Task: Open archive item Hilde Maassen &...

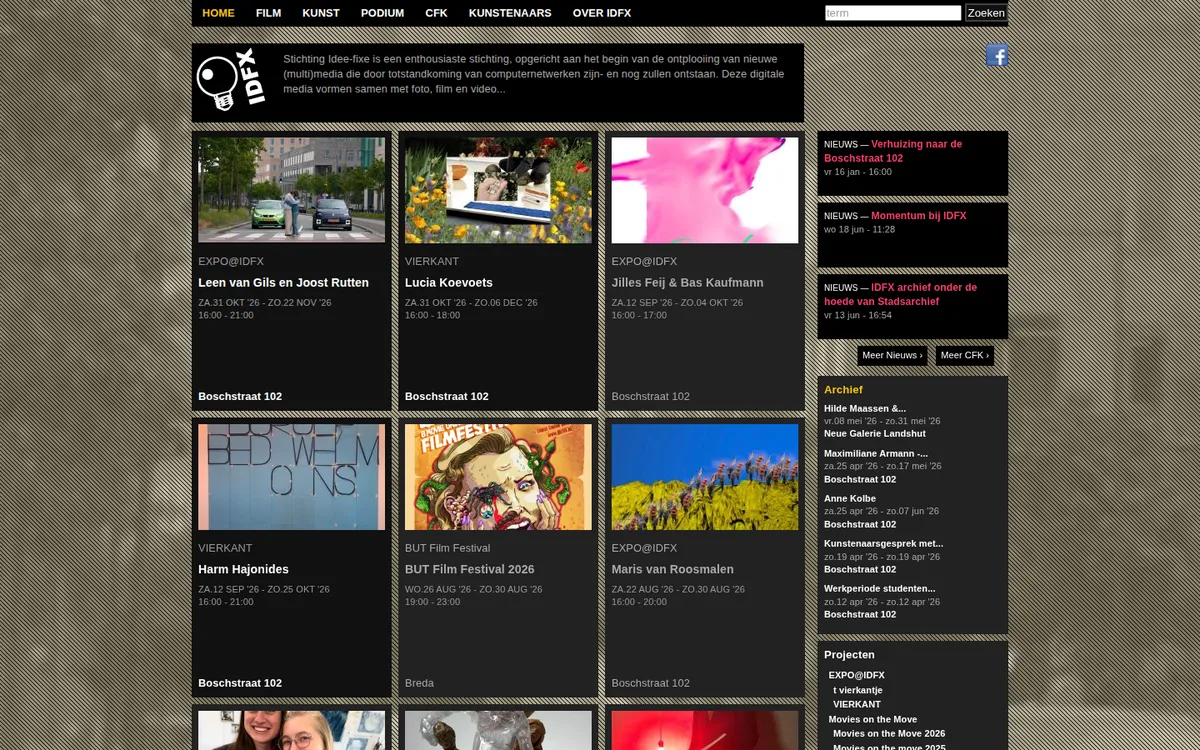Action: coord(865,408)
